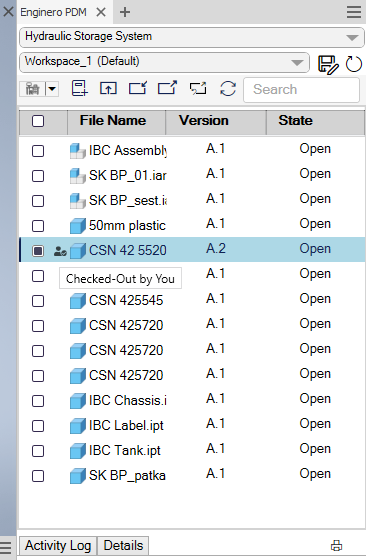
Task: Click the save workspace icon
Action: coord(328,65)
